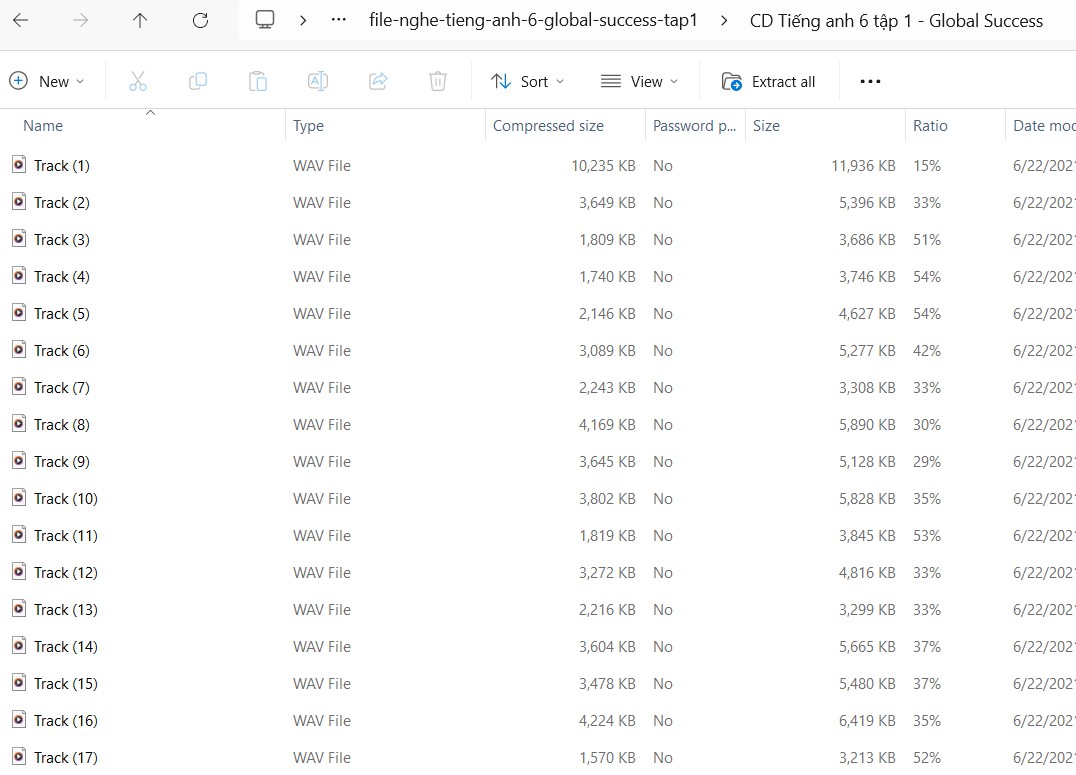Click the Back navigation arrow

coord(22,20)
